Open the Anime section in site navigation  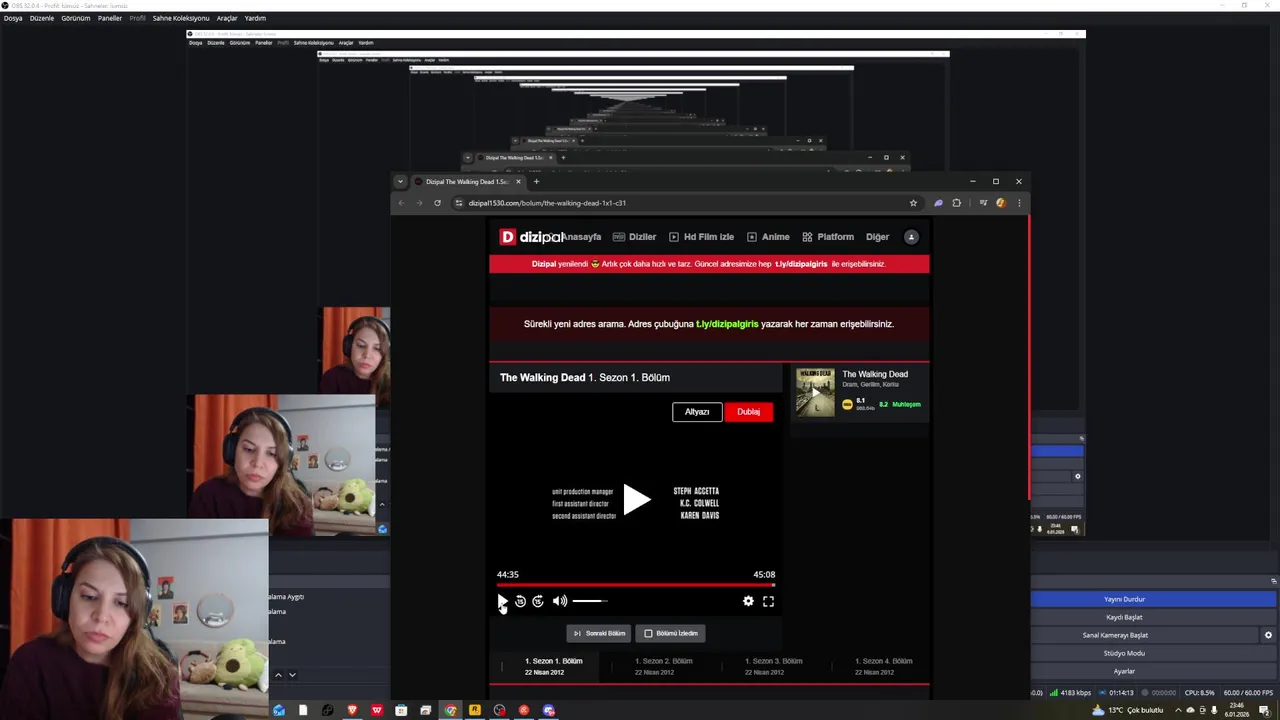tap(768, 237)
